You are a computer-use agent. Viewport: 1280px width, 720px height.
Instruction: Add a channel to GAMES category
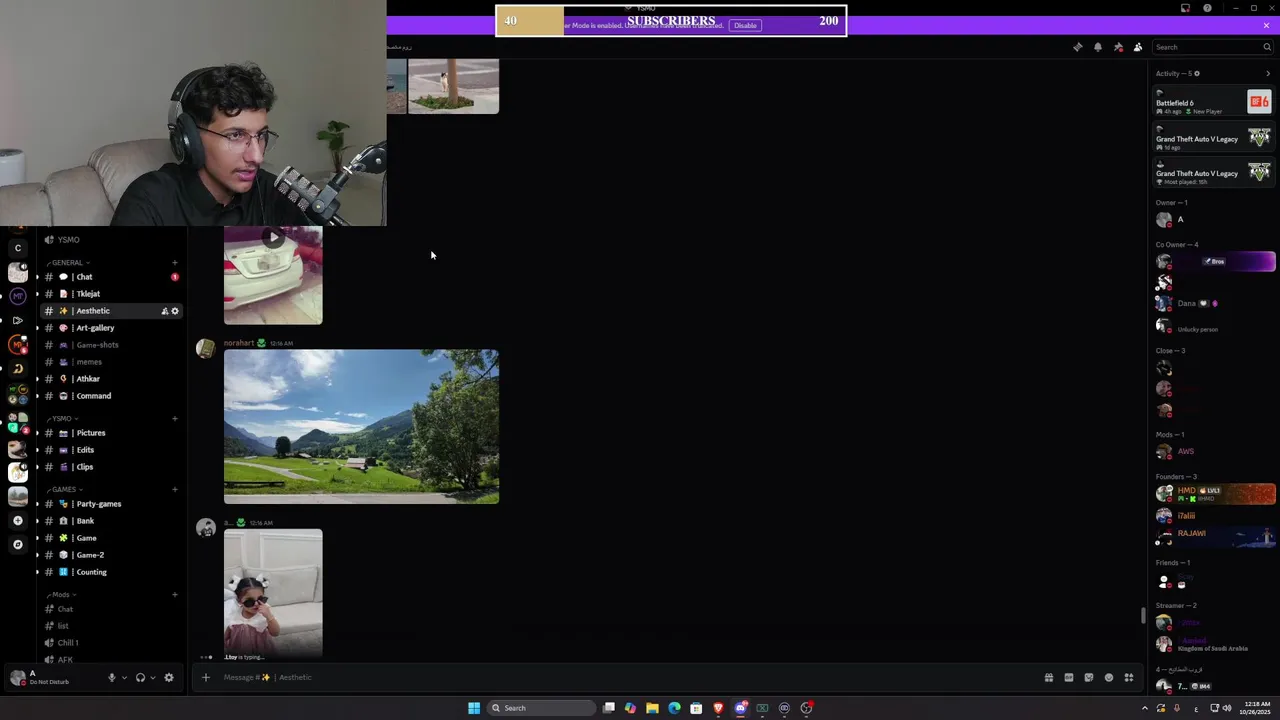tap(175, 489)
